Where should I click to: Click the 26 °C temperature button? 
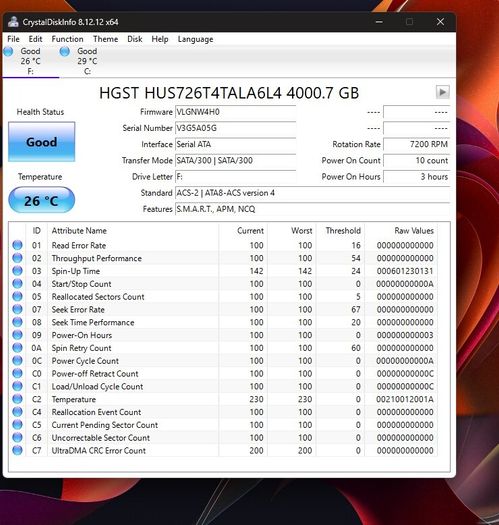click(42, 200)
